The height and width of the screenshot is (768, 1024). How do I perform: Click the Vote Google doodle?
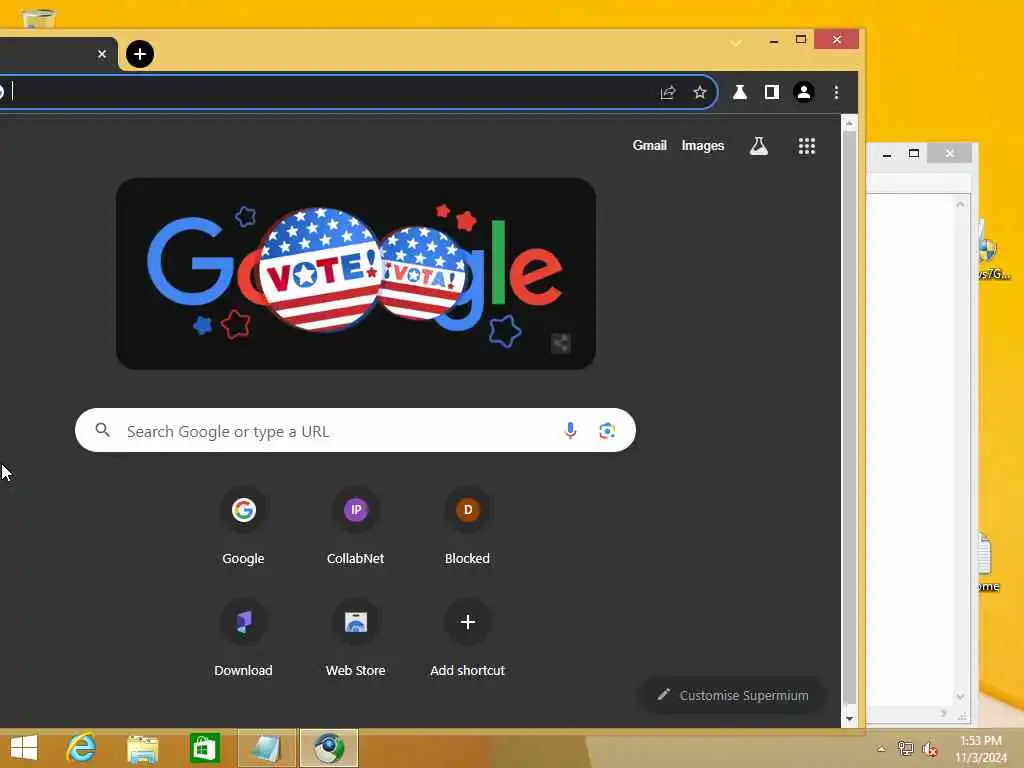pyautogui.click(x=355, y=273)
